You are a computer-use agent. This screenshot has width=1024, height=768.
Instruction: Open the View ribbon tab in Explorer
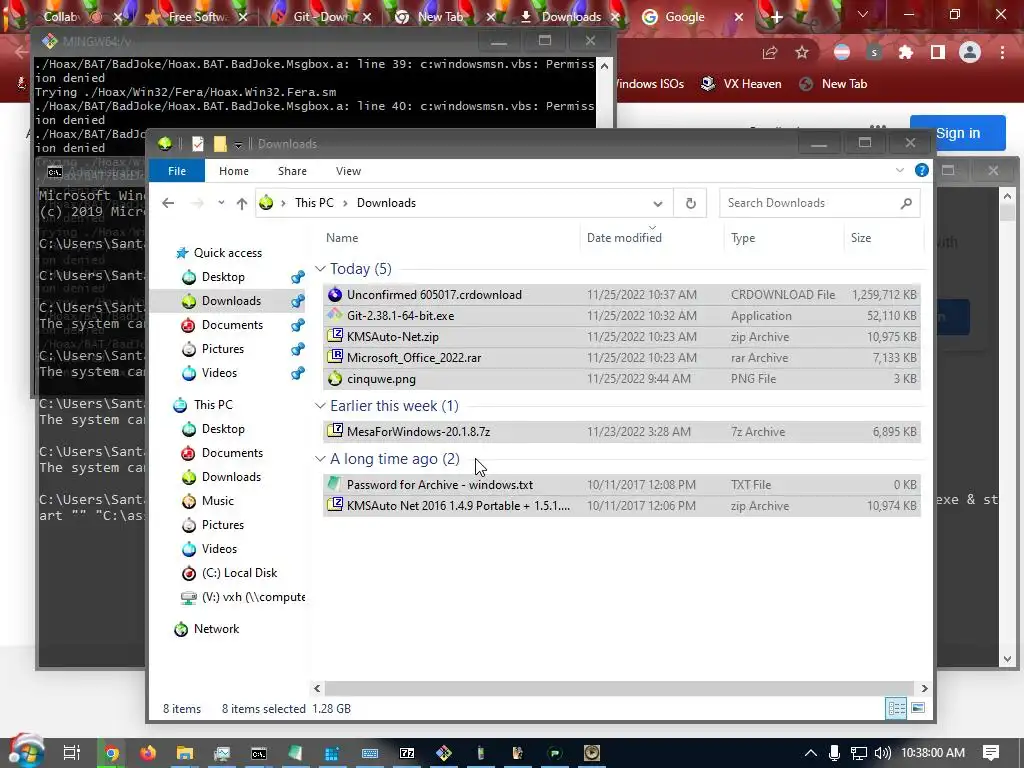pyautogui.click(x=348, y=171)
